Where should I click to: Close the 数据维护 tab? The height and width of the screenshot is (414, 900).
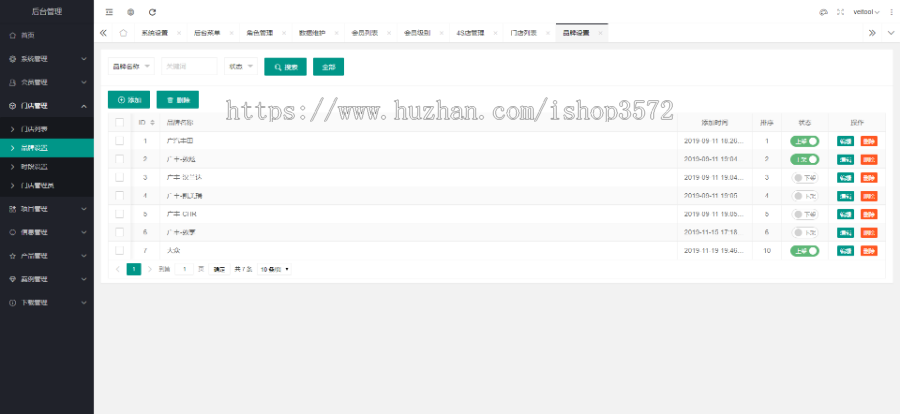point(336,33)
